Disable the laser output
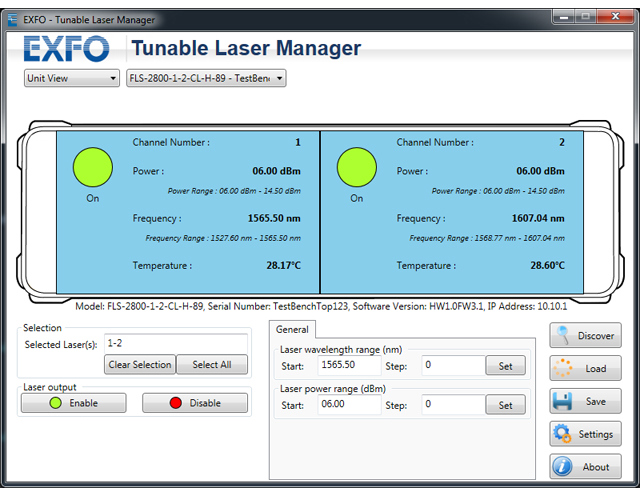 195,403
